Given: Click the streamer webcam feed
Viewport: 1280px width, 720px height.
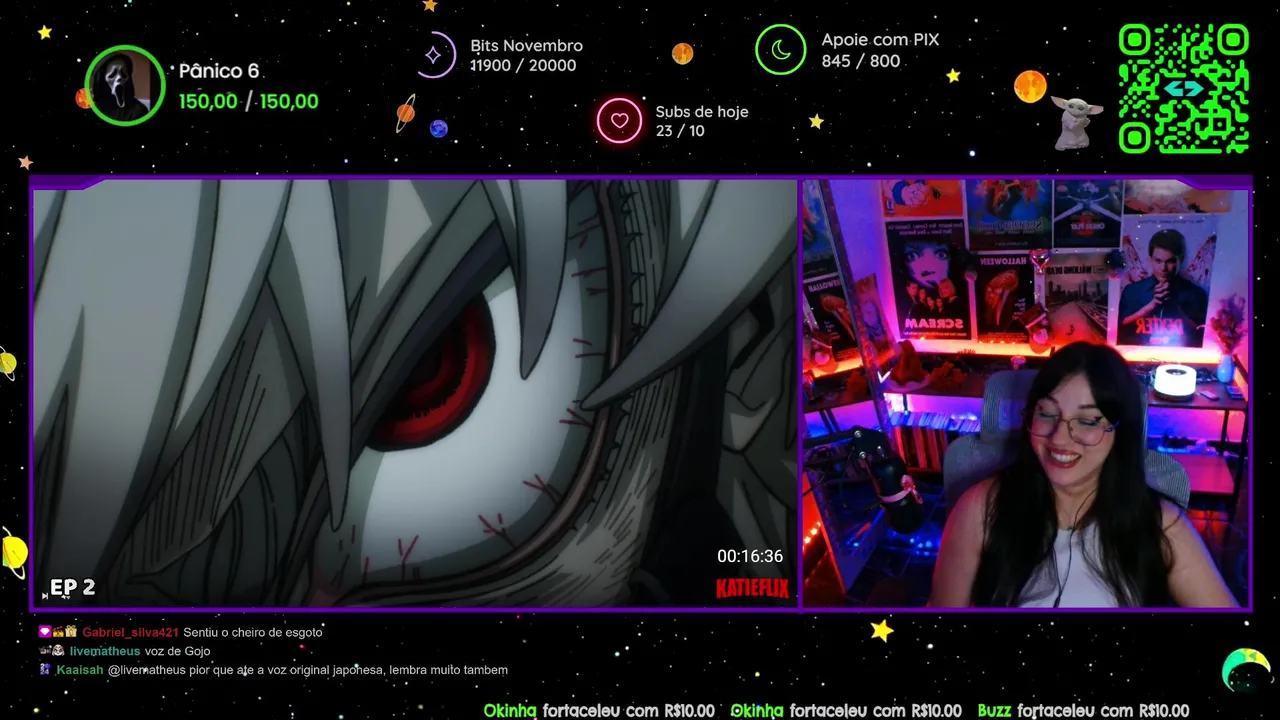Looking at the screenshot, I should (1026, 393).
